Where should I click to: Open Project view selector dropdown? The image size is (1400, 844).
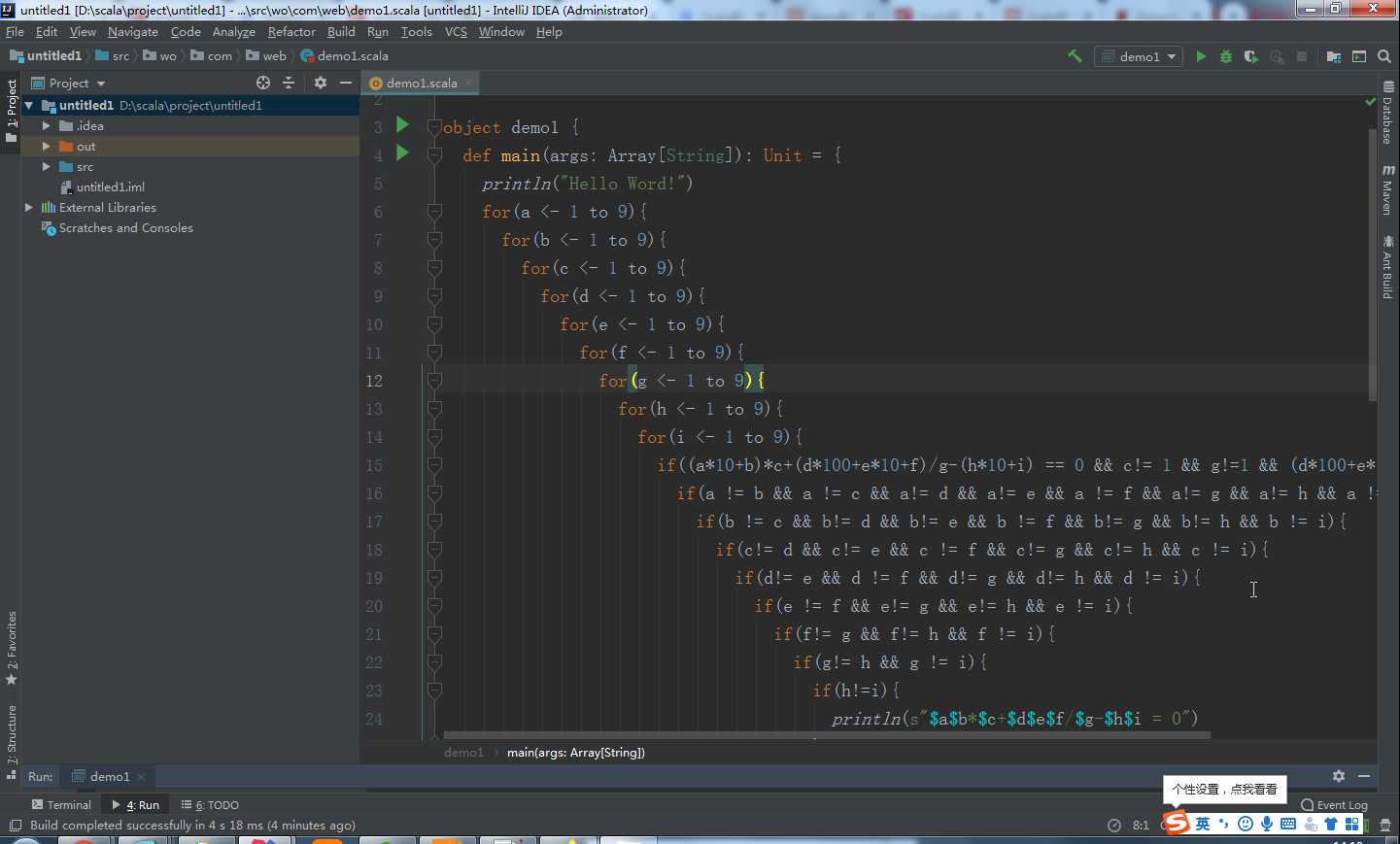coord(68,83)
